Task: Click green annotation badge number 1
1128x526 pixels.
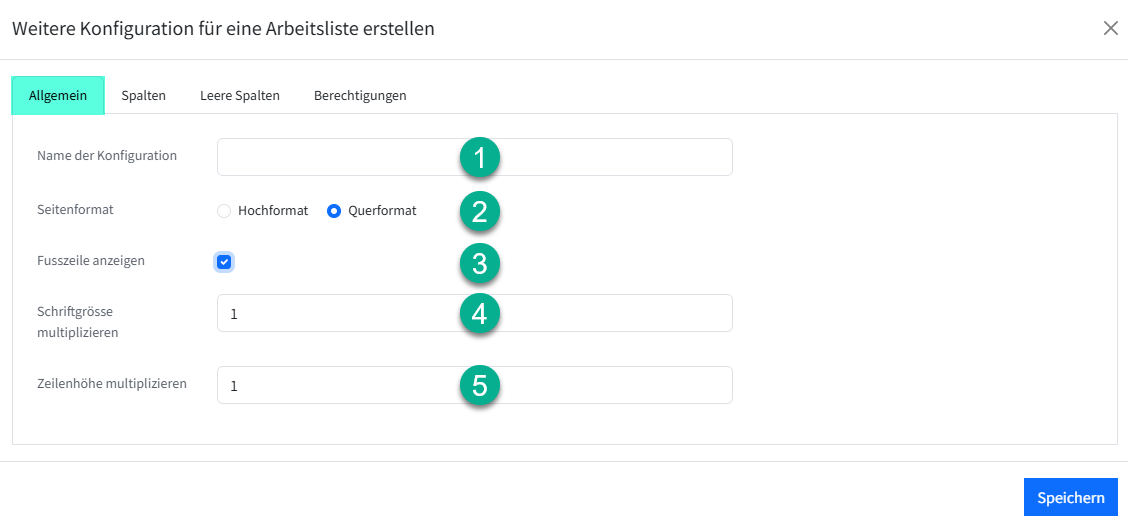Action: pos(479,157)
